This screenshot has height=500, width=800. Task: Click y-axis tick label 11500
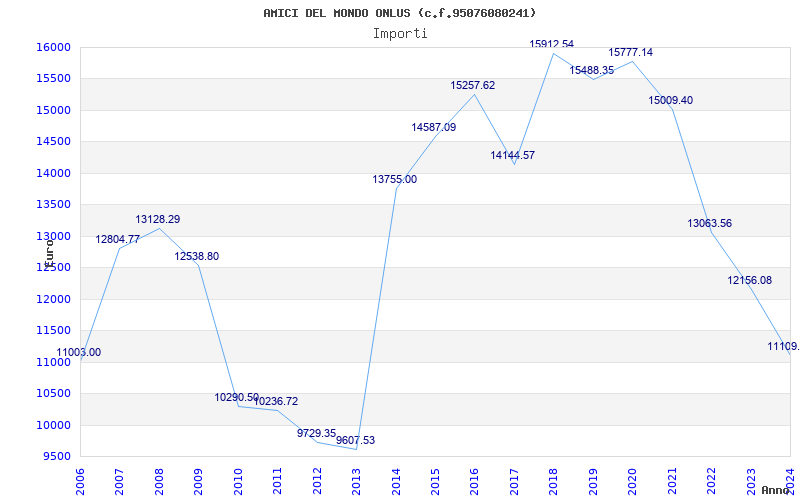tap(53, 331)
